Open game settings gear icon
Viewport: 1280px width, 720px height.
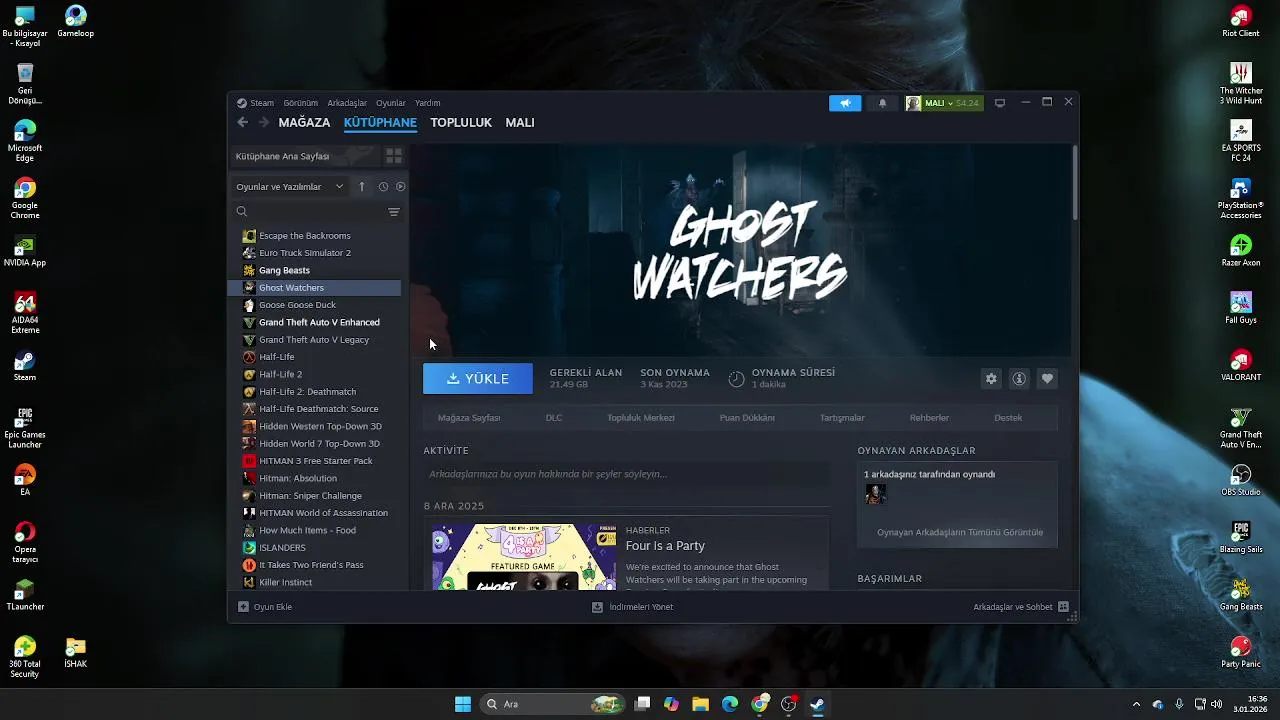pyautogui.click(x=991, y=379)
